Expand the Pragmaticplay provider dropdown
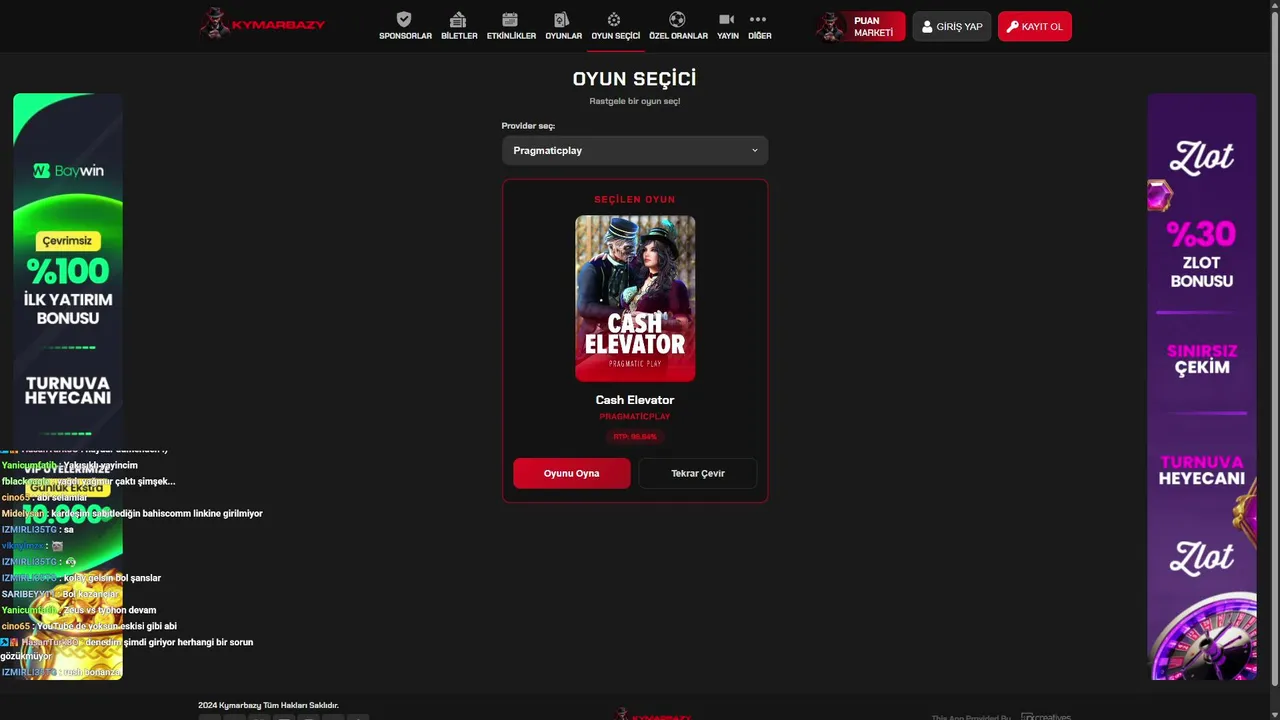 tap(635, 150)
